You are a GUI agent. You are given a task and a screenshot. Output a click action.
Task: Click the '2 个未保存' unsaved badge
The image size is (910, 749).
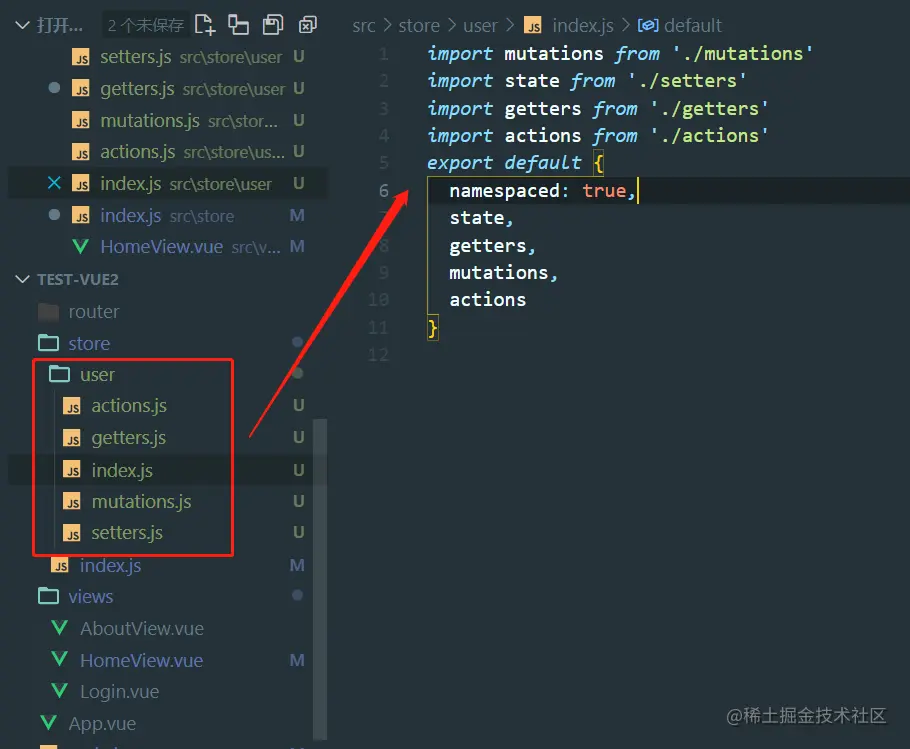(x=146, y=25)
